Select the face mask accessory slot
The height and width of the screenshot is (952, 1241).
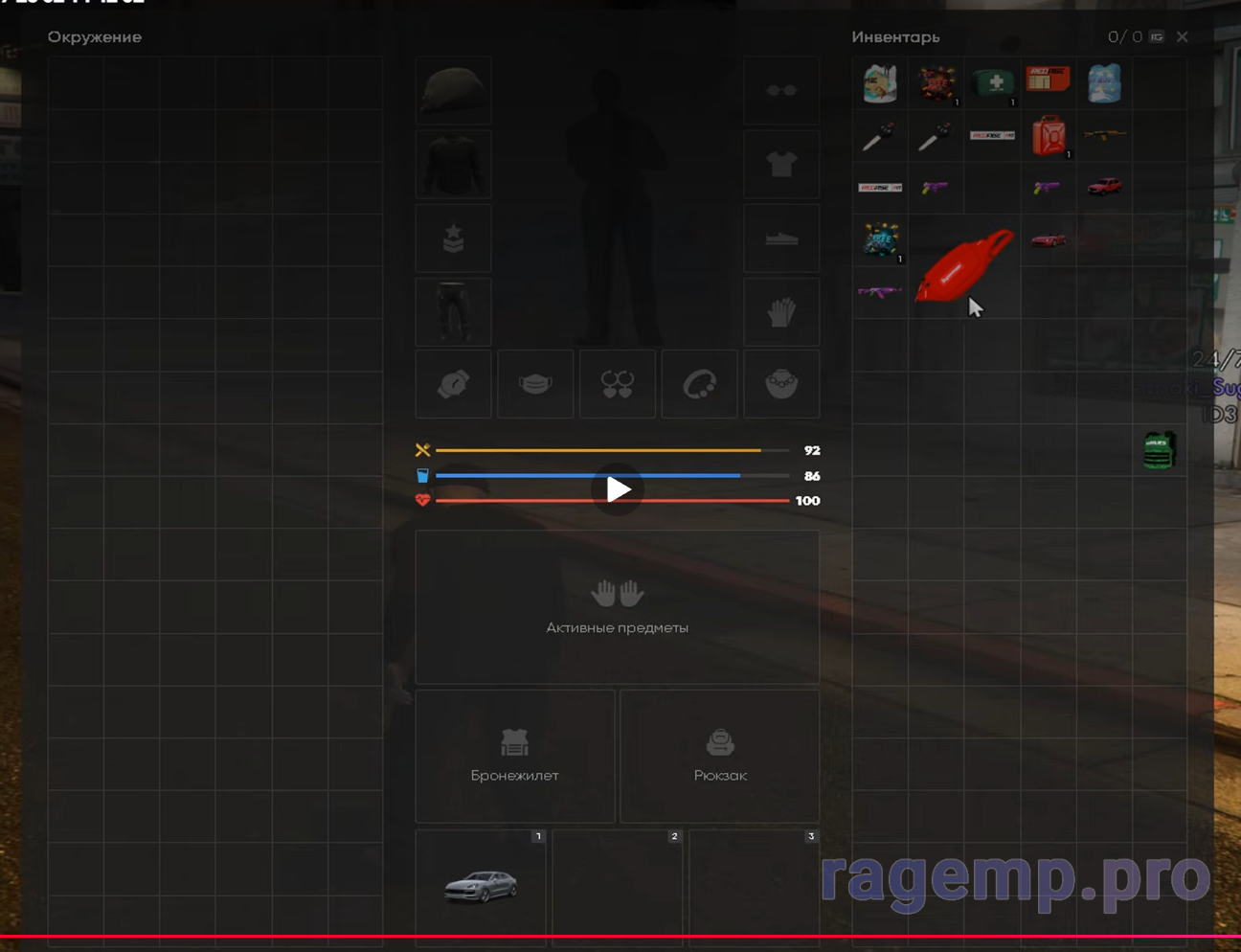535,384
